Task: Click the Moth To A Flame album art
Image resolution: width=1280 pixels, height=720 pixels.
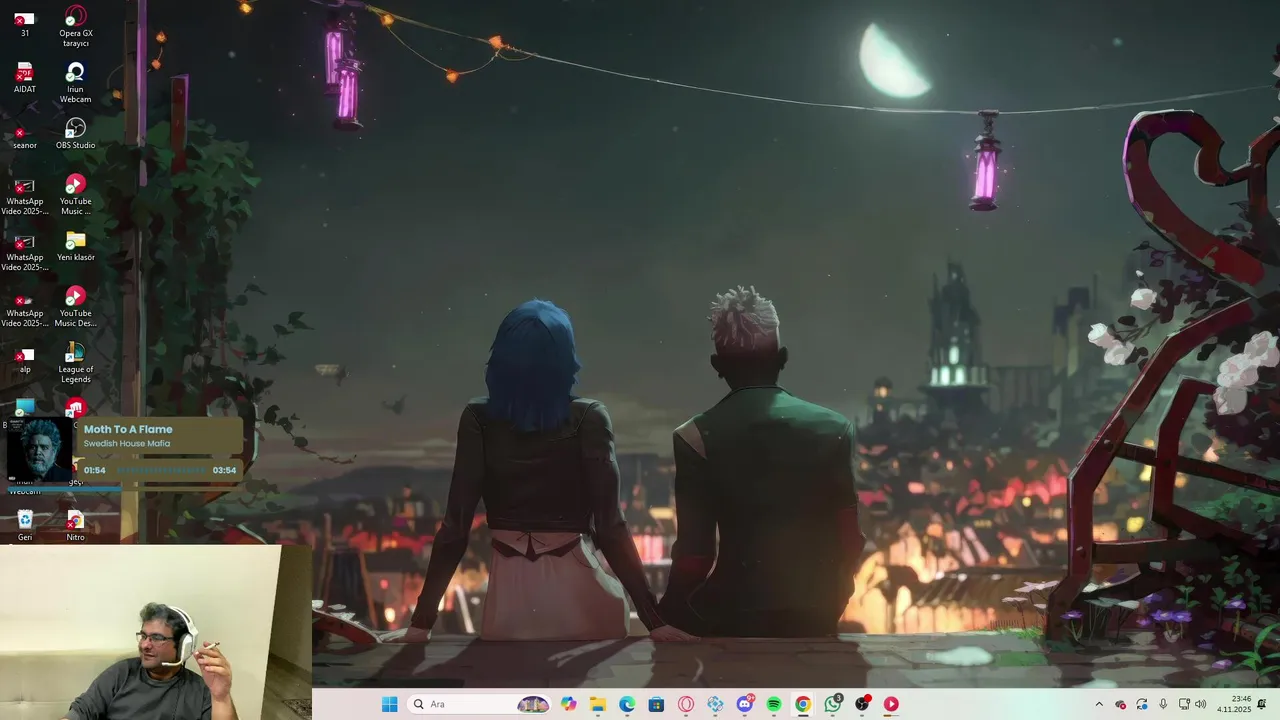Action: (41, 449)
